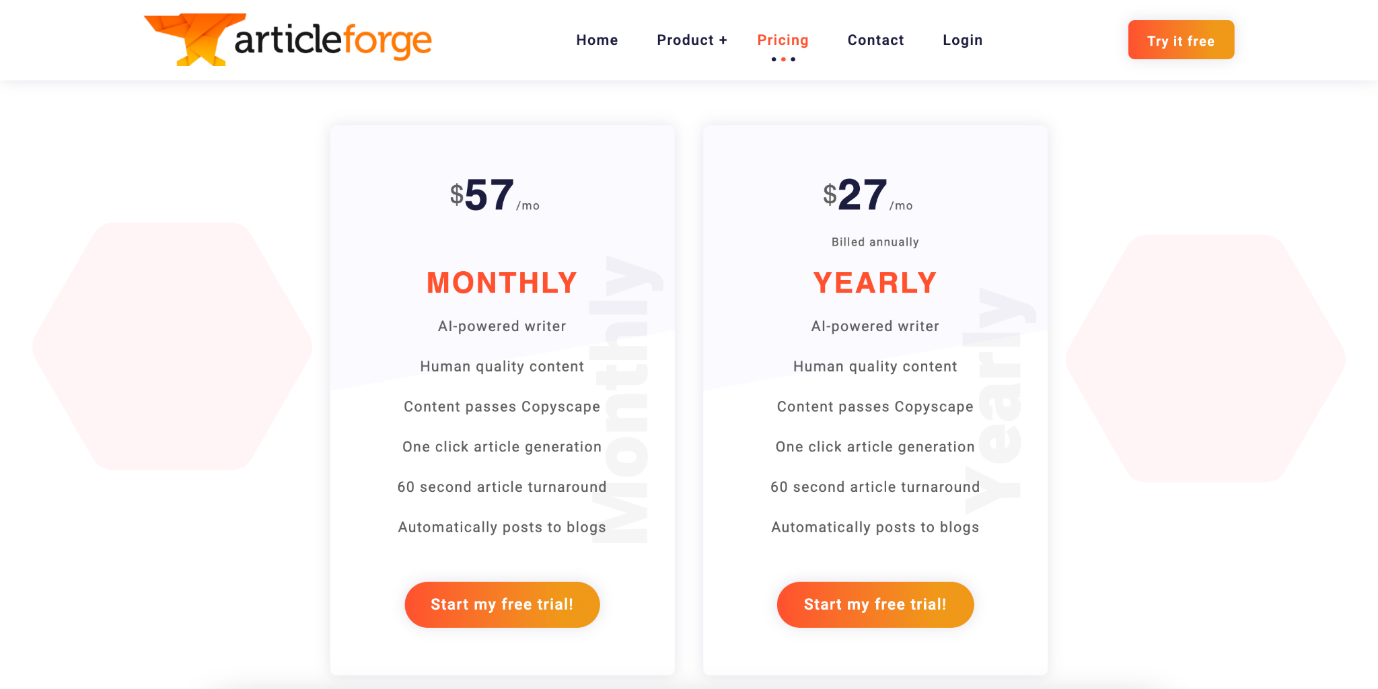
Task: Select the first carousel dot under Pricing
Action: coord(774,59)
